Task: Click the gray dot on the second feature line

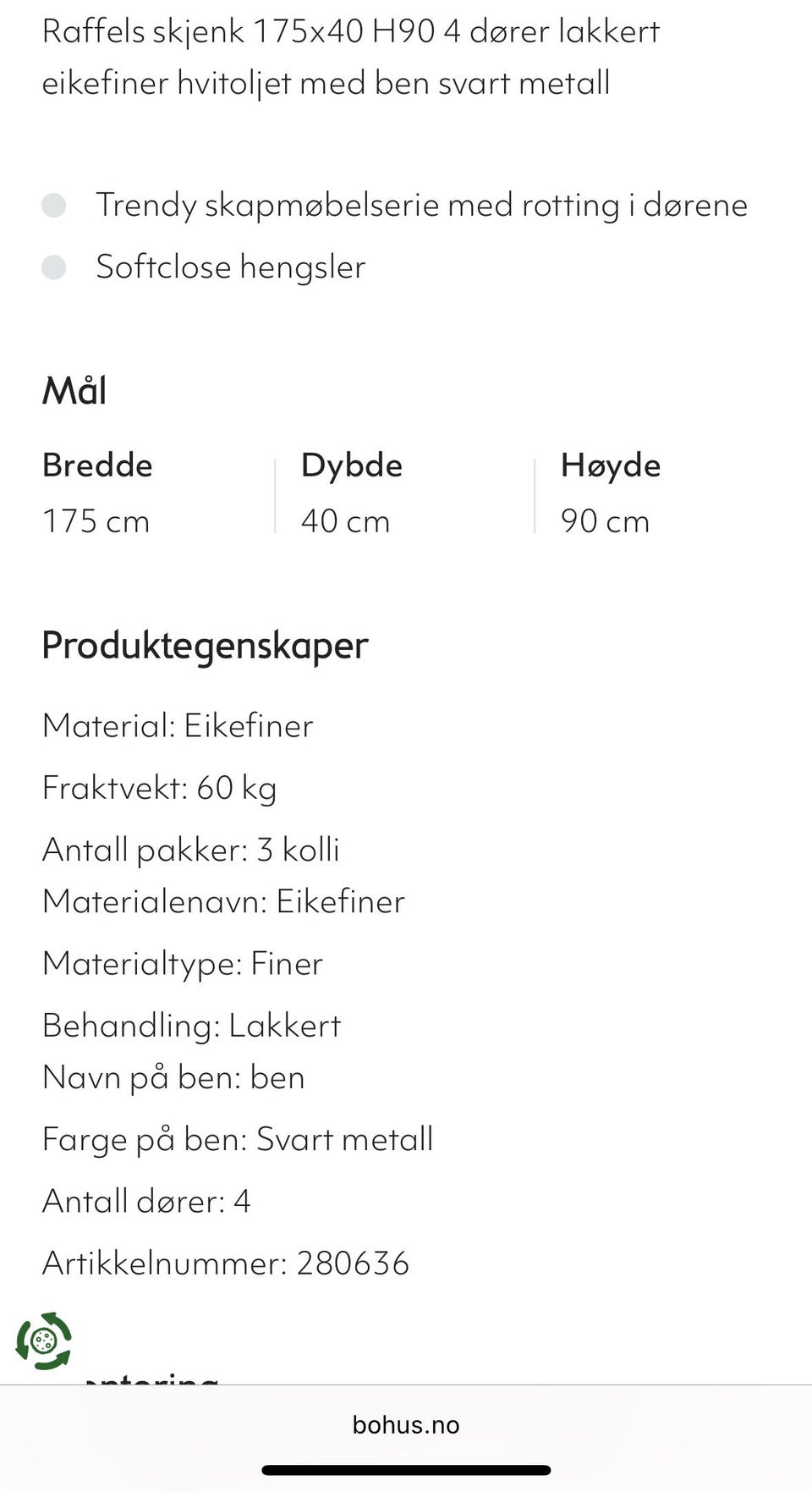Action: click(53, 268)
